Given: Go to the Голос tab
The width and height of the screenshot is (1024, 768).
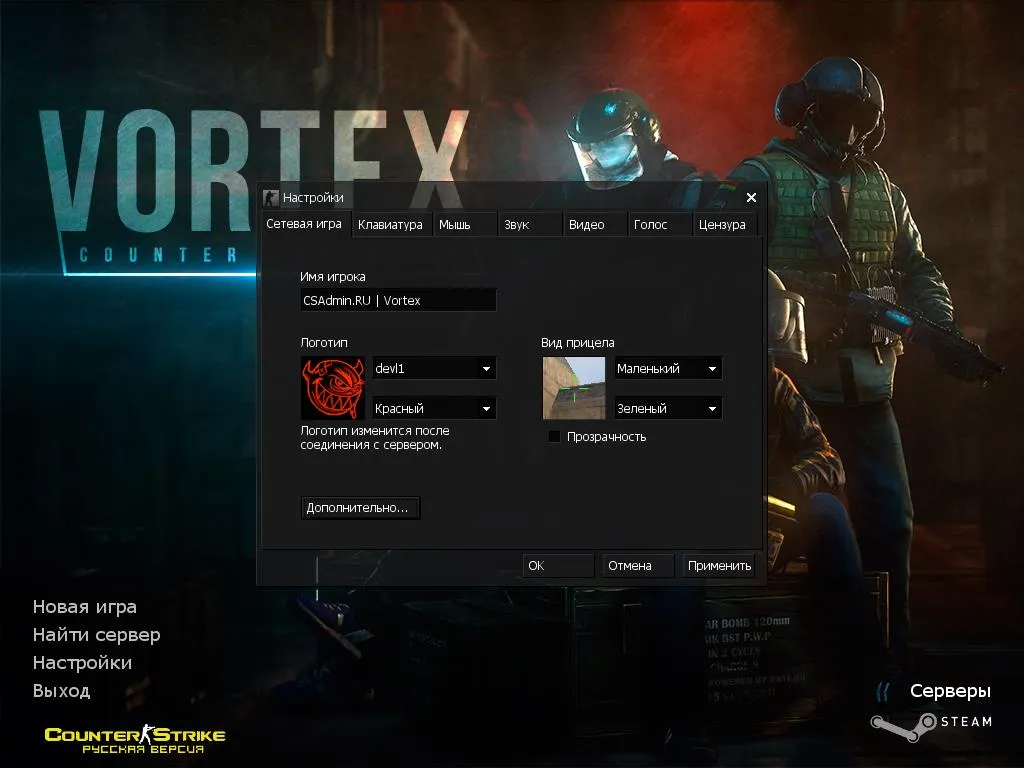Looking at the screenshot, I should click(x=659, y=225).
